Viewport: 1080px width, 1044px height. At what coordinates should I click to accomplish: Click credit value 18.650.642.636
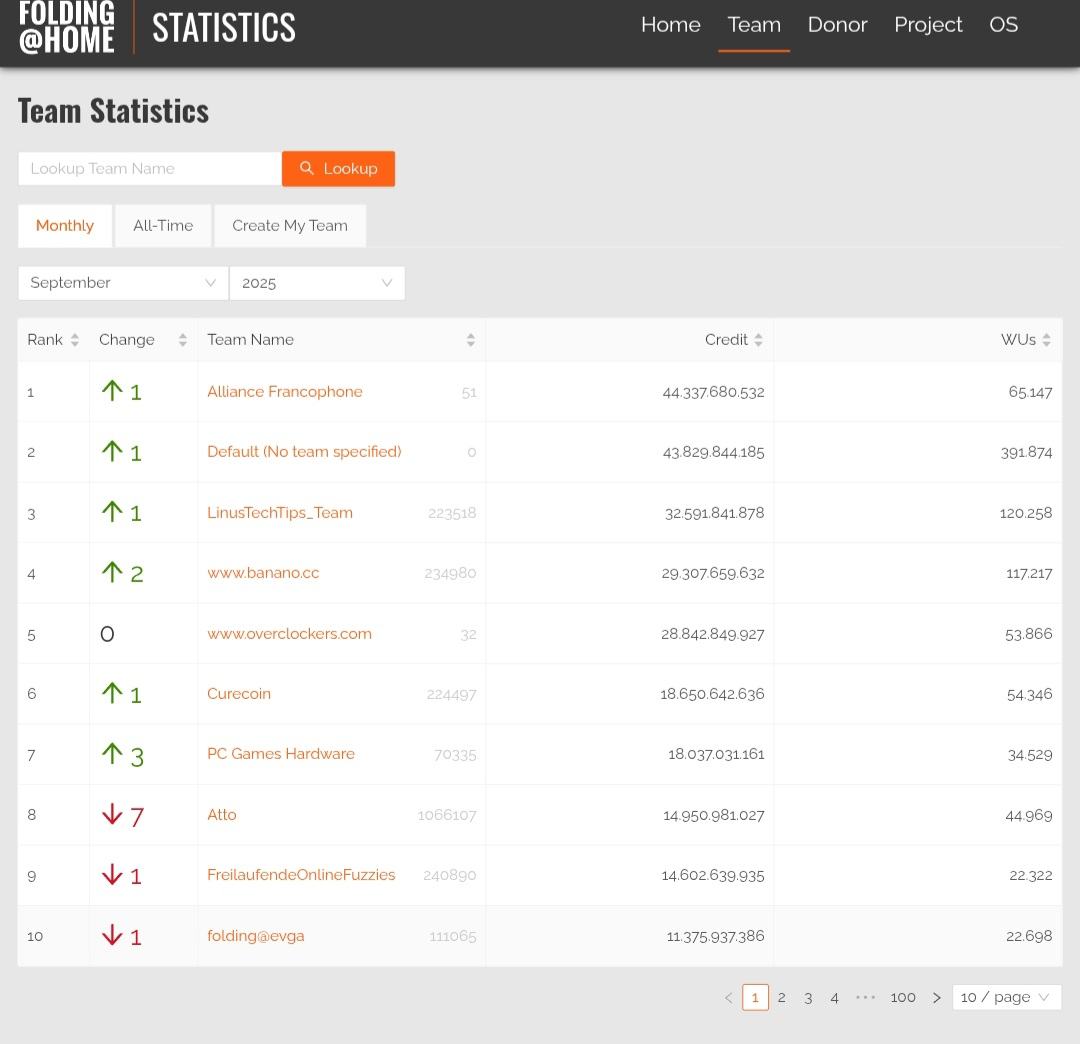pos(712,694)
